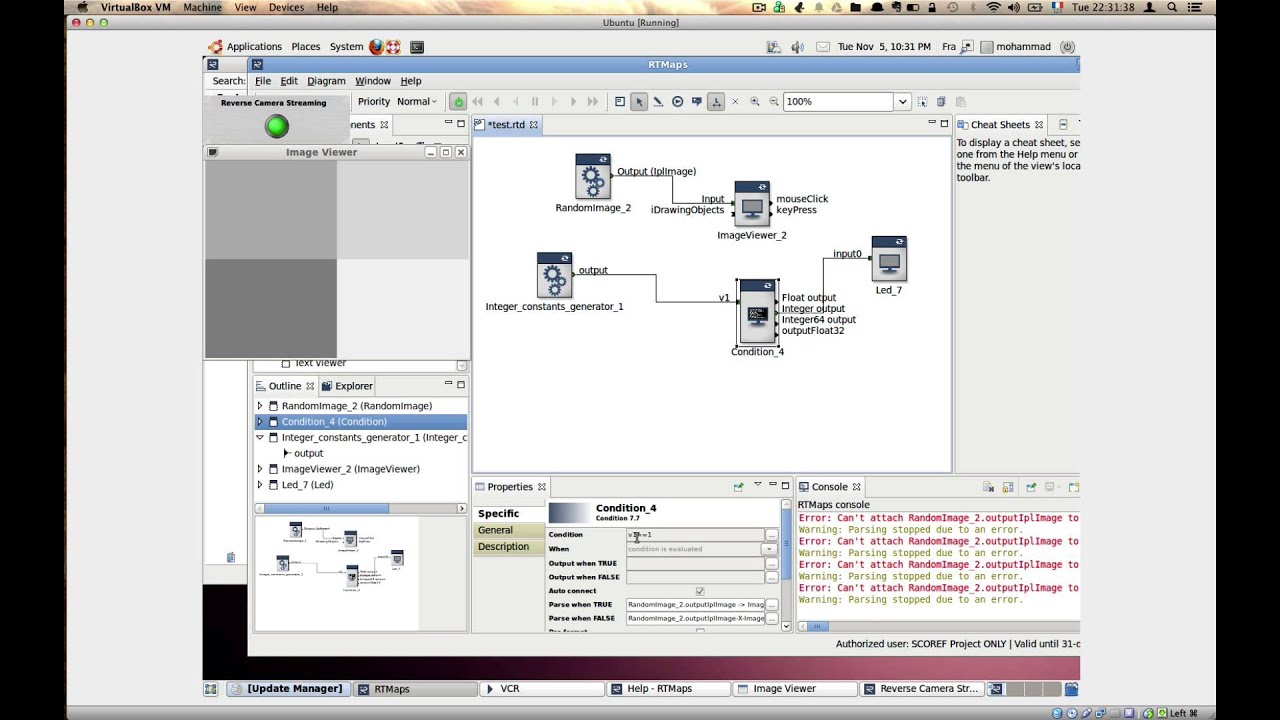The width and height of the screenshot is (1280, 720).
Task: Toggle the Auto connect checkbox
Action: pos(700,591)
